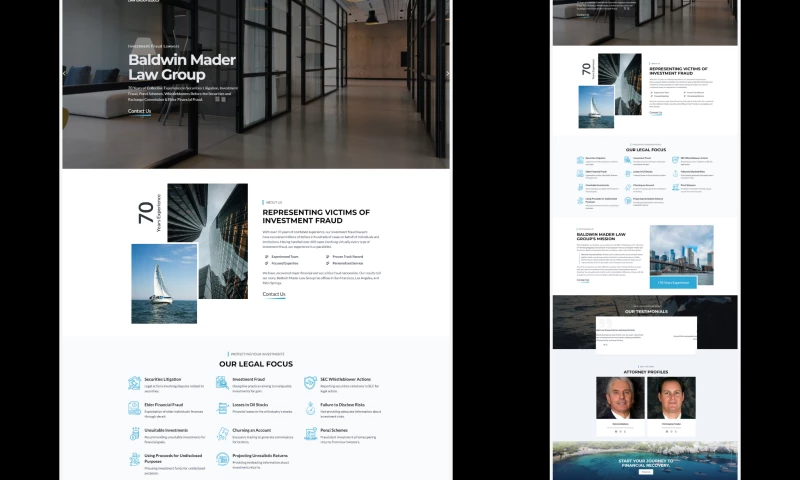Click the Representing Victims of Investment Fraud heading
The width and height of the screenshot is (800, 480).
(x=316, y=216)
